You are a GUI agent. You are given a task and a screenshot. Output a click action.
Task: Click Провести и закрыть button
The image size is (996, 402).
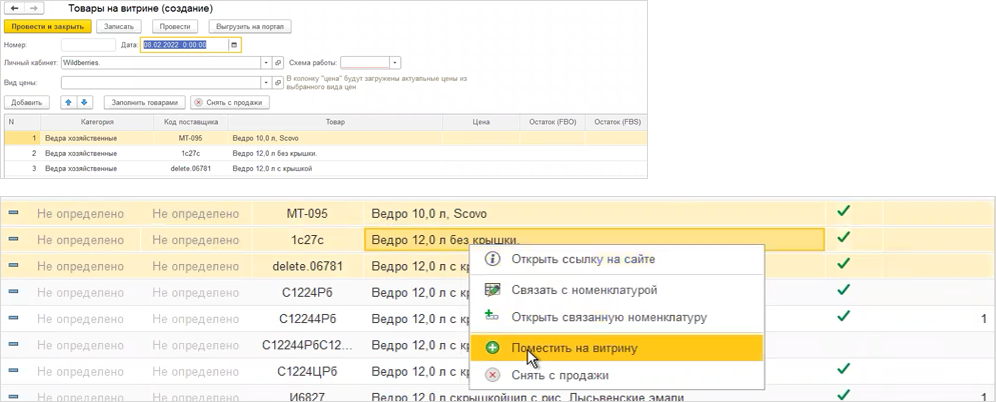tap(48, 27)
